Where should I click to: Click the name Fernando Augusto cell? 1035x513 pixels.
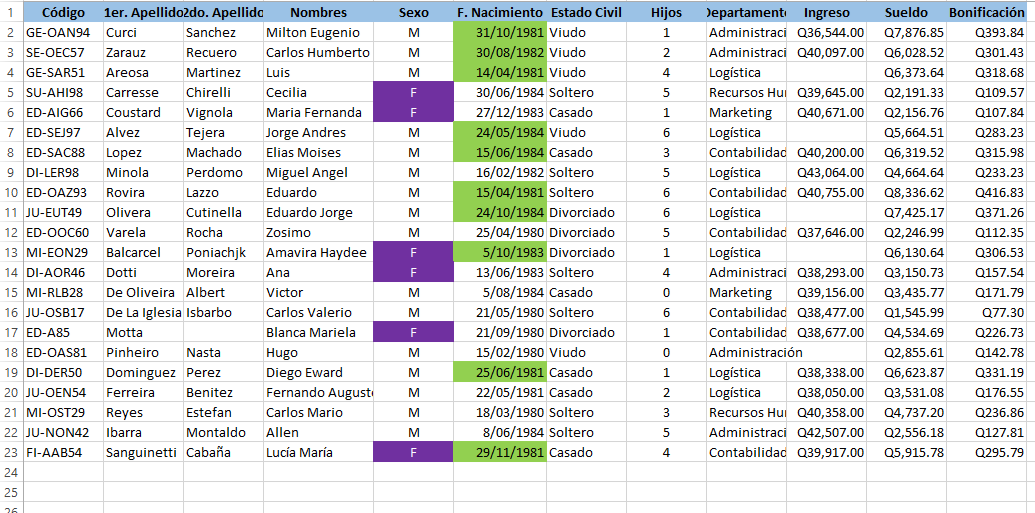pos(319,393)
